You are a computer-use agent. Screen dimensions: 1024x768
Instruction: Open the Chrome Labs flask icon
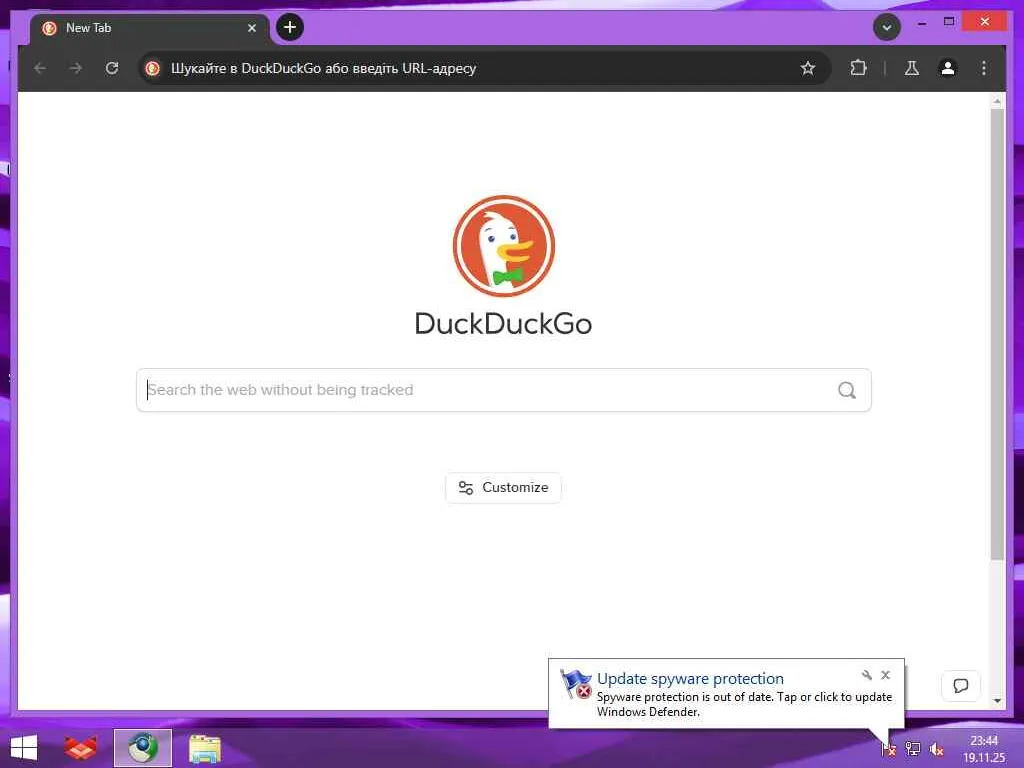tap(912, 68)
